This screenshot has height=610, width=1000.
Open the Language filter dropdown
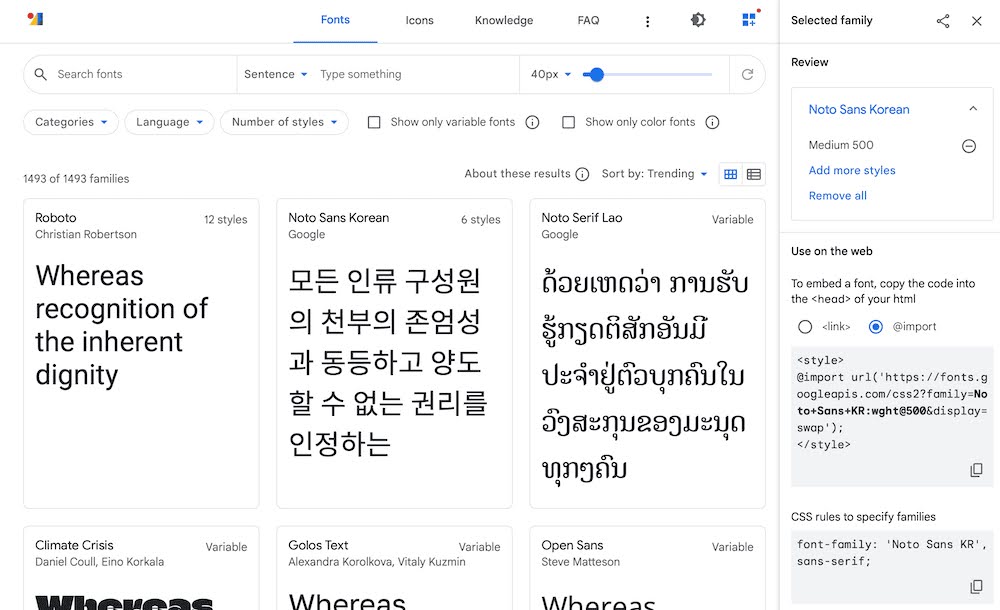169,122
